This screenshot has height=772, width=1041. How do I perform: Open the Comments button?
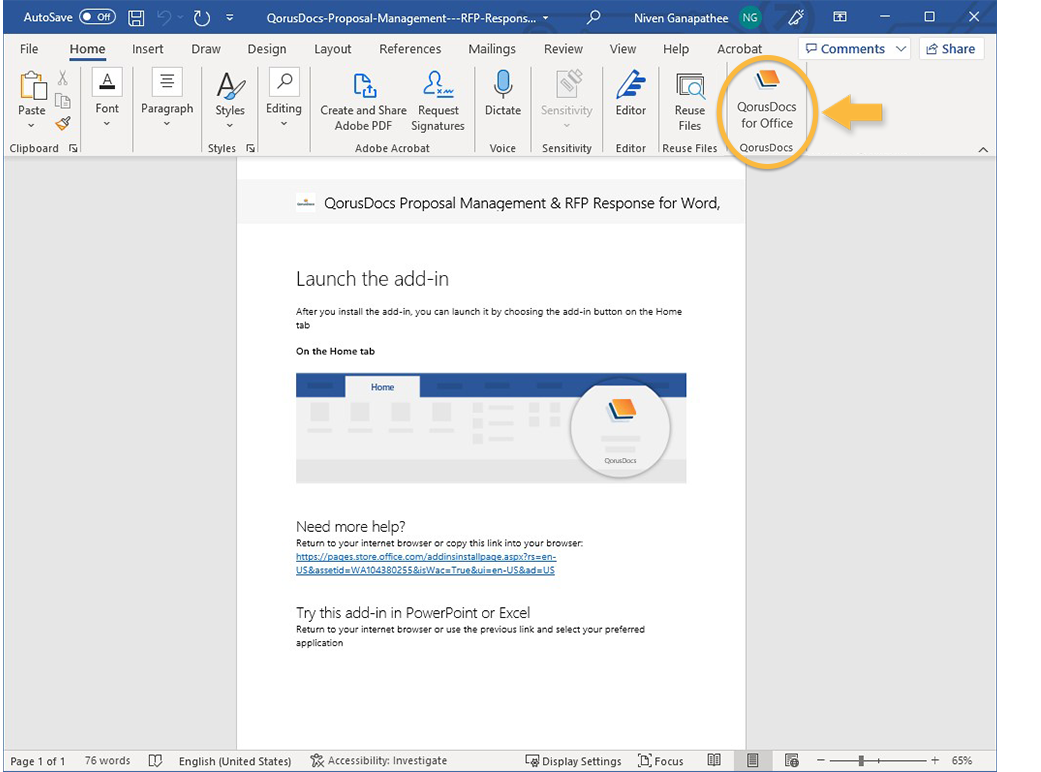[845, 48]
